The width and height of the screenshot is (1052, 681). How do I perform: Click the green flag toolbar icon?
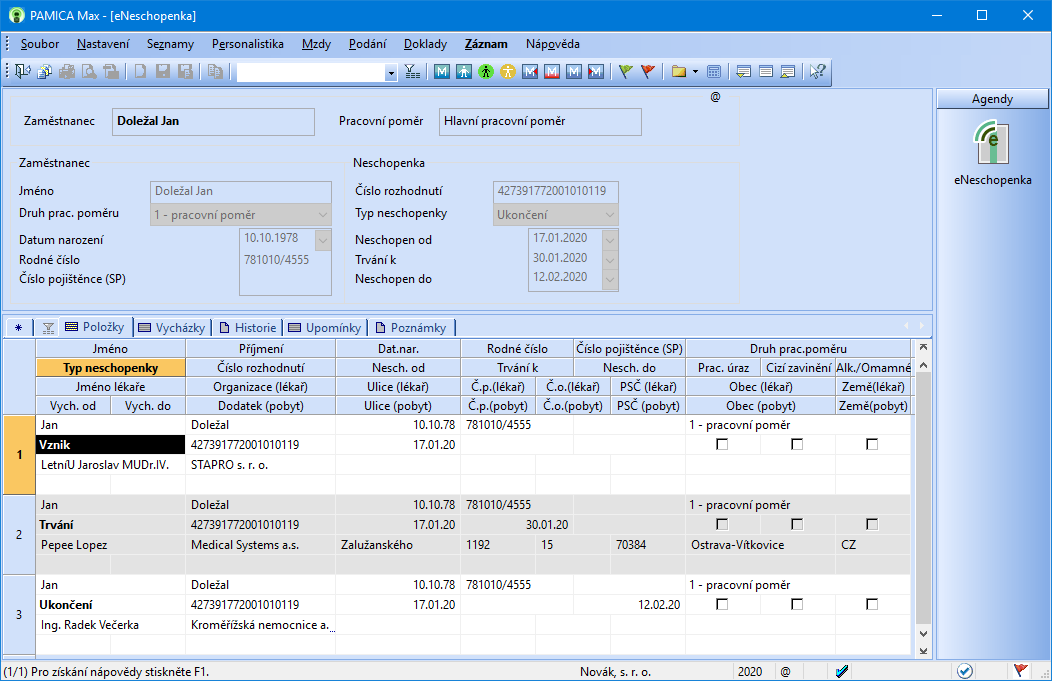(x=625, y=71)
